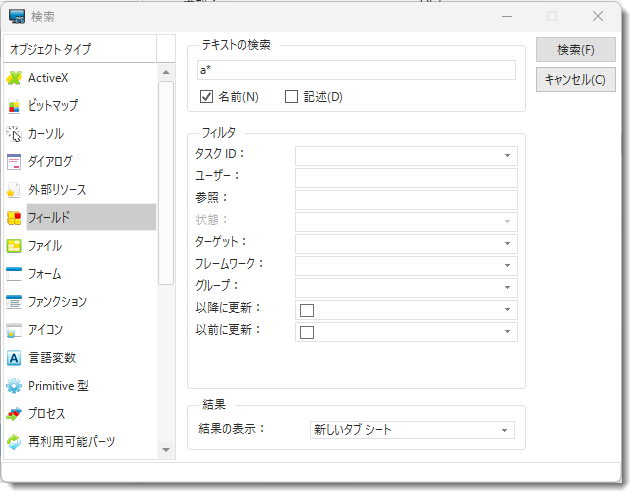
Task: Select the ActiveX object type icon
Action: pyautogui.click(x=14, y=78)
